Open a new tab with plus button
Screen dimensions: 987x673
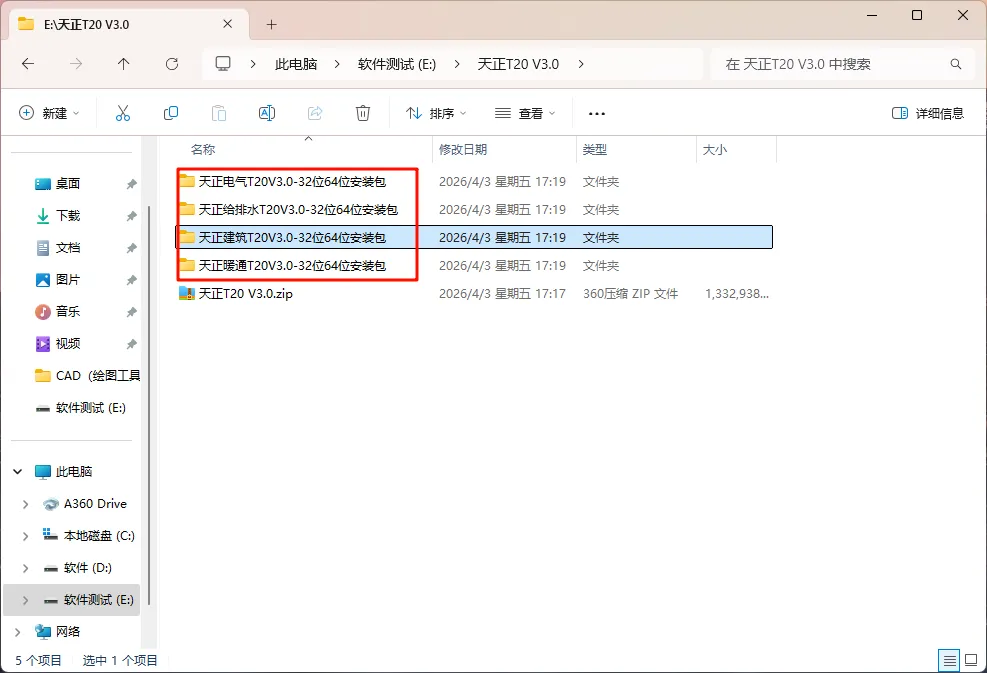coord(271,25)
